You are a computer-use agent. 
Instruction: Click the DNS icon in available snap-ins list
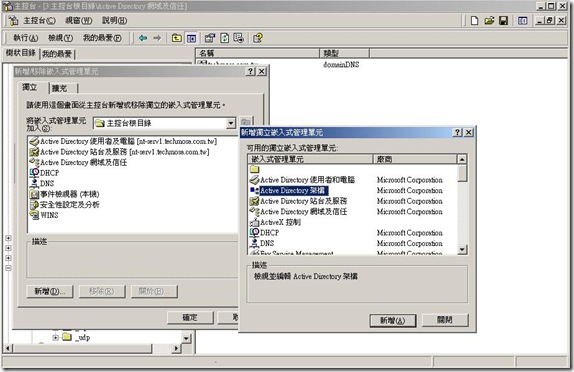pos(254,243)
